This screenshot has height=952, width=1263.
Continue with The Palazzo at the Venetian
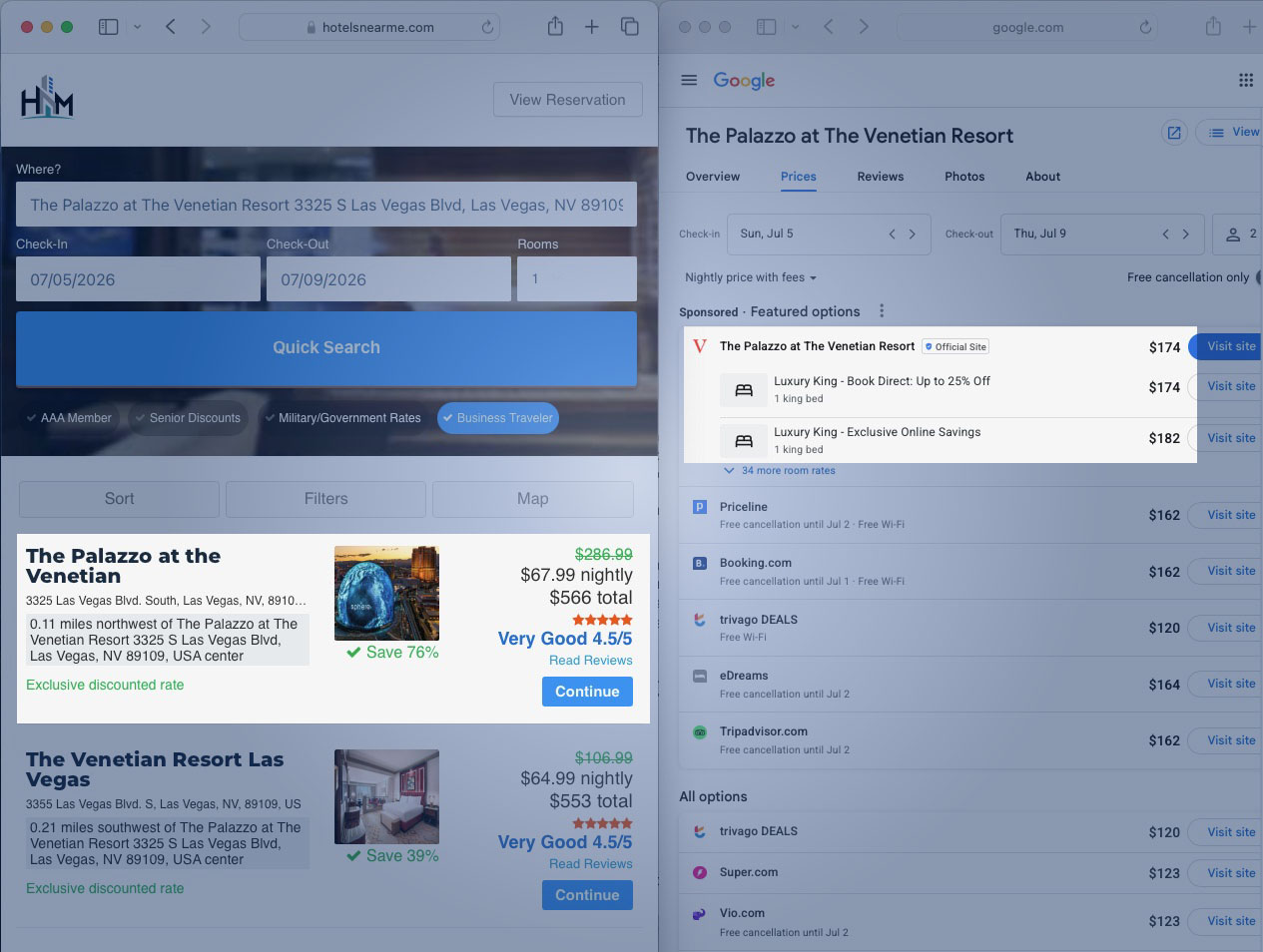tap(587, 692)
